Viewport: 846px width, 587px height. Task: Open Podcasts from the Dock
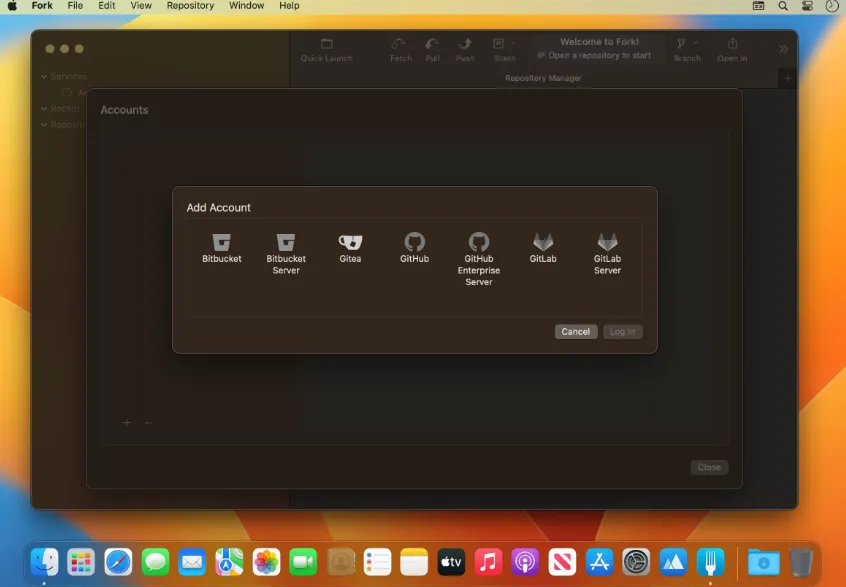[525, 562]
